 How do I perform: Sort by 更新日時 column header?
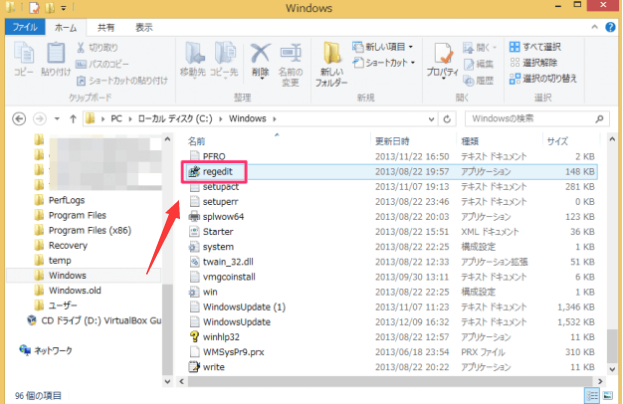393,141
